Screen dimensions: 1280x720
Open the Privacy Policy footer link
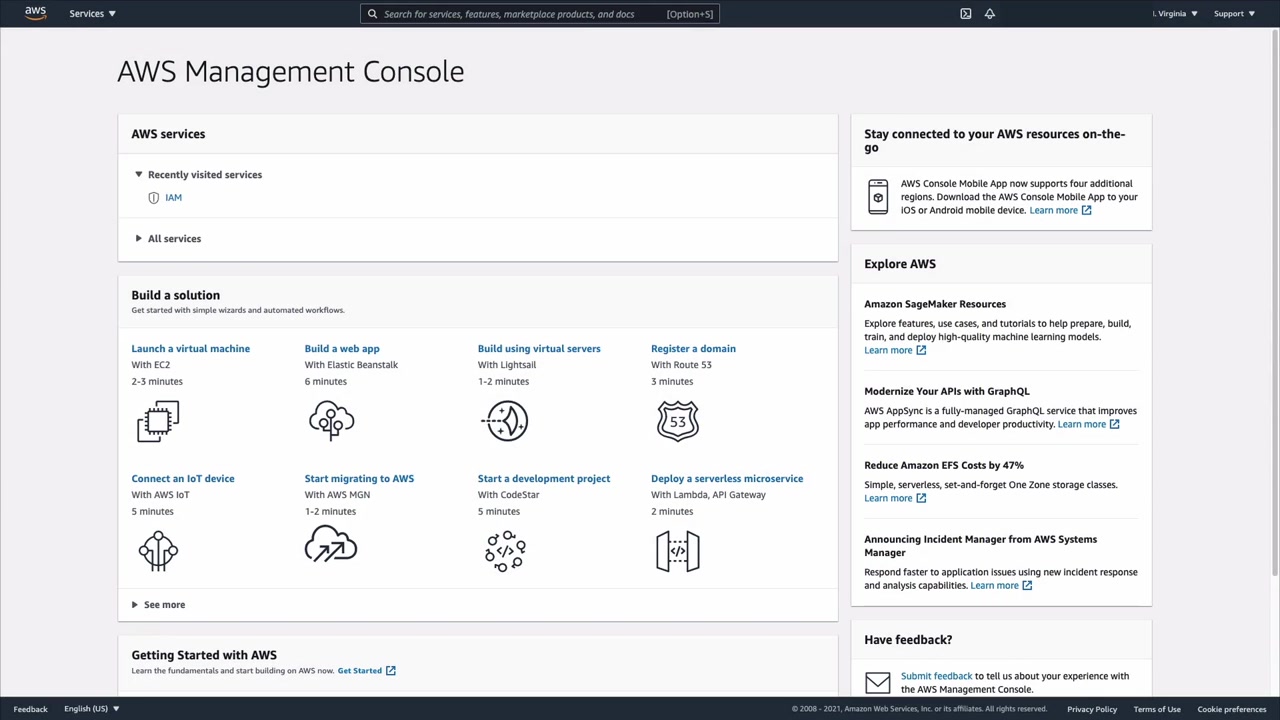(x=1092, y=709)
